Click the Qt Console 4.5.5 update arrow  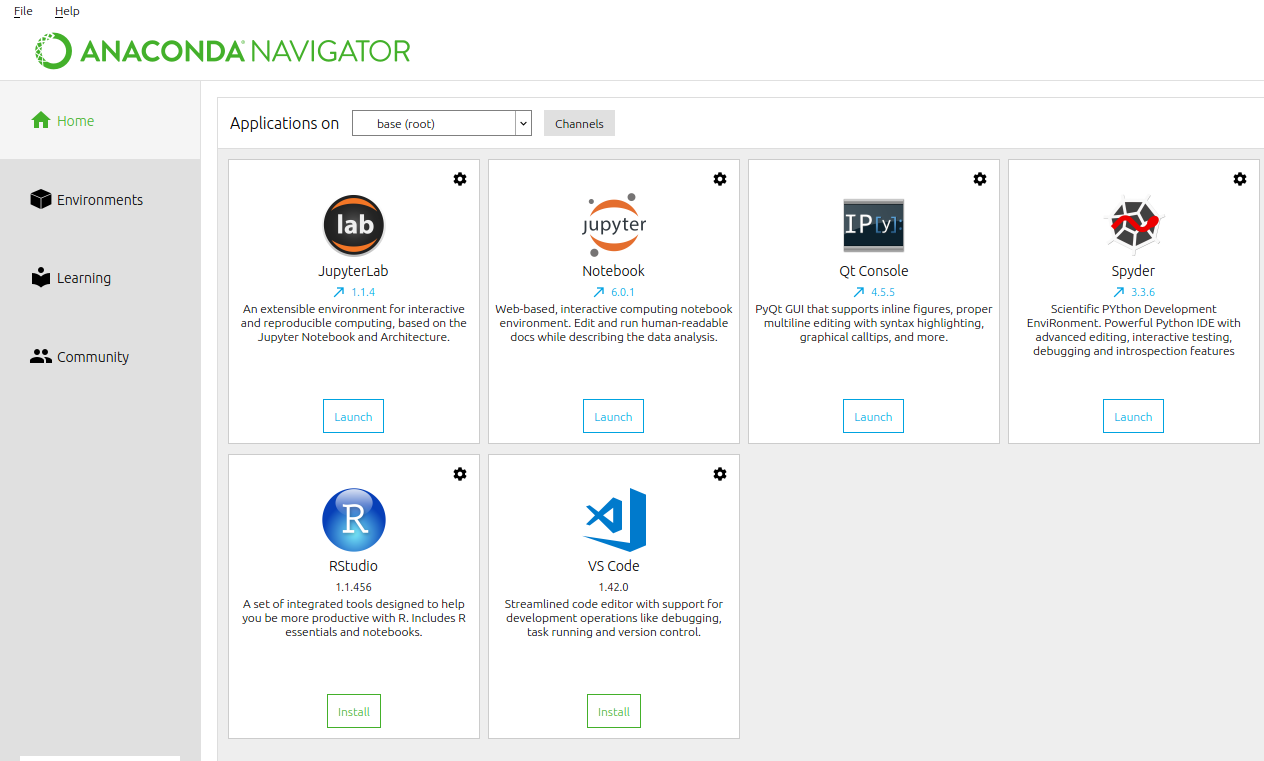(x=859, y=293)
